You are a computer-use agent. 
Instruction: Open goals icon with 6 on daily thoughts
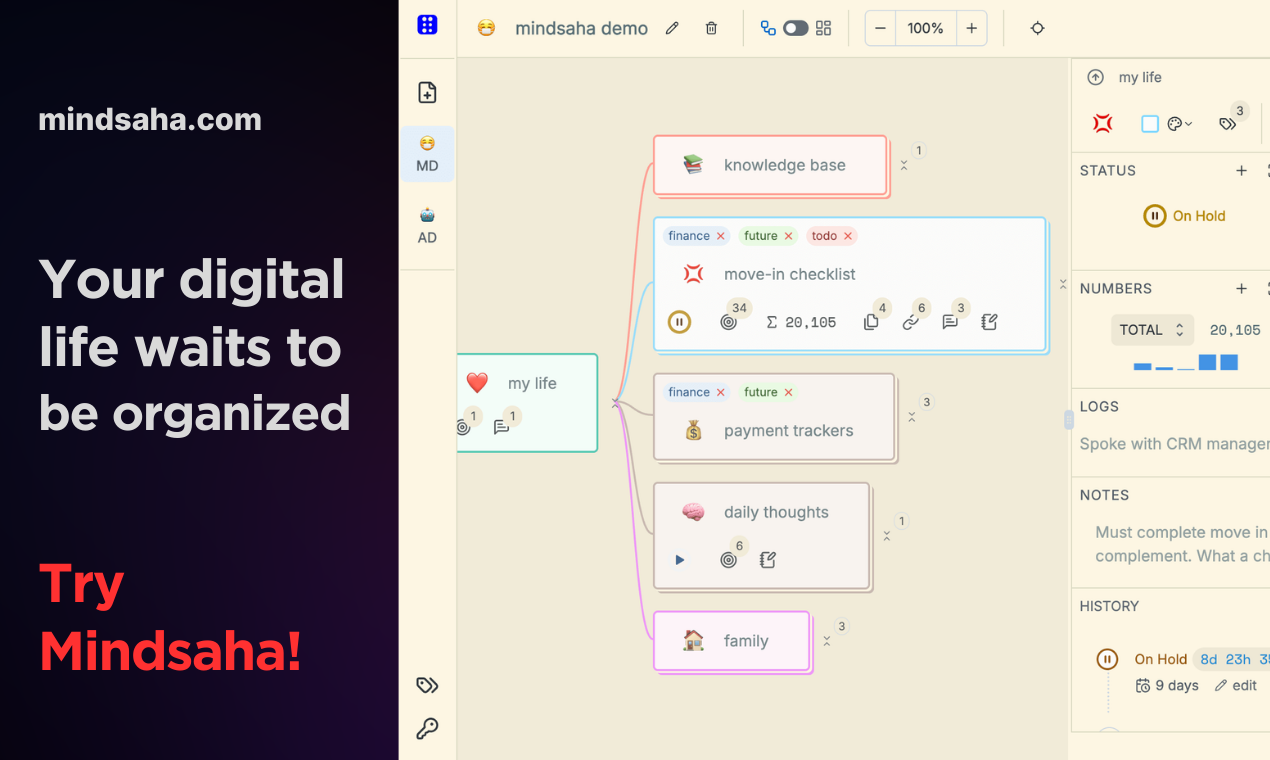pos(728,560)
